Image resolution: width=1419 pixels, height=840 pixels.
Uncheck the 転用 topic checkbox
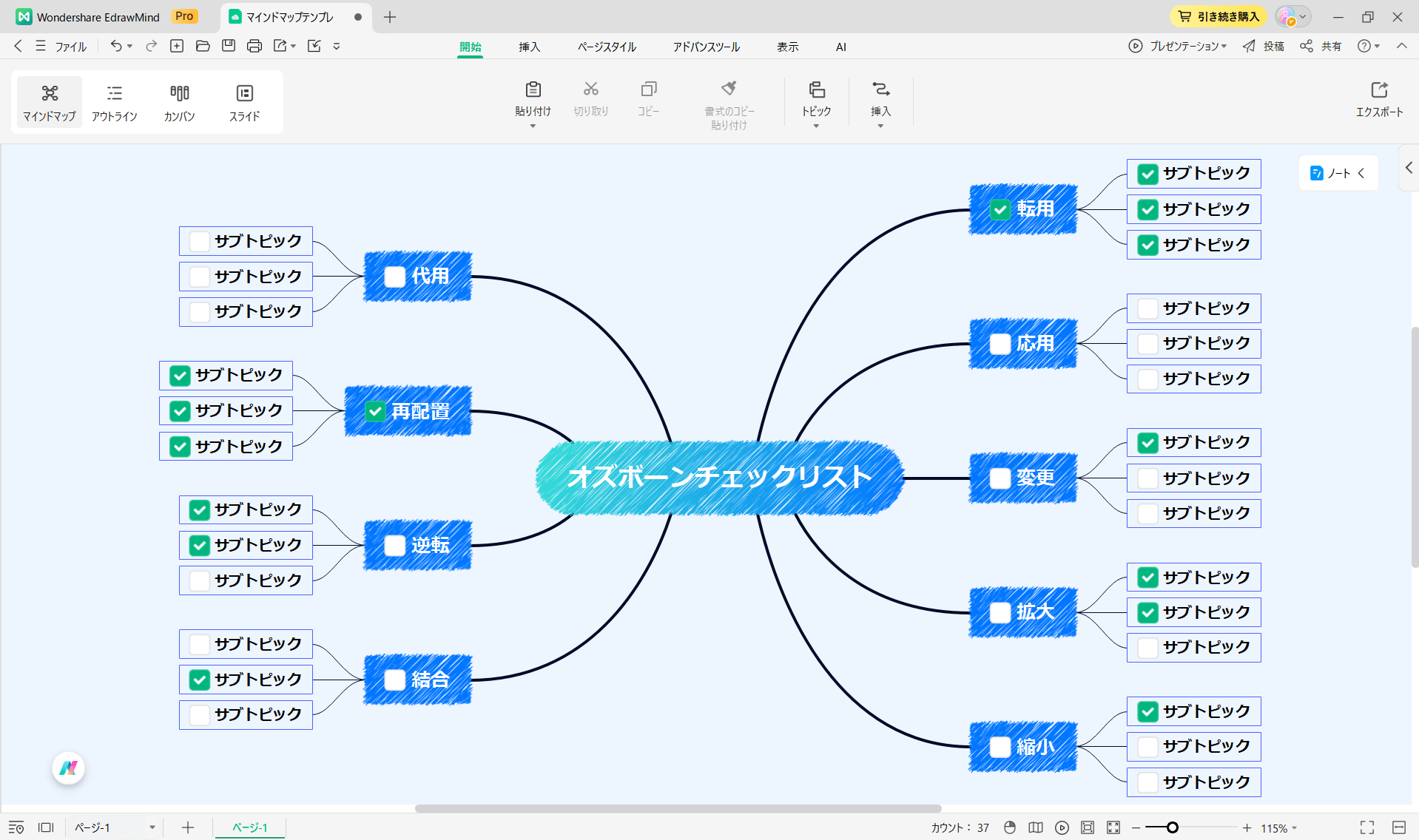[x=1000, y=210]
